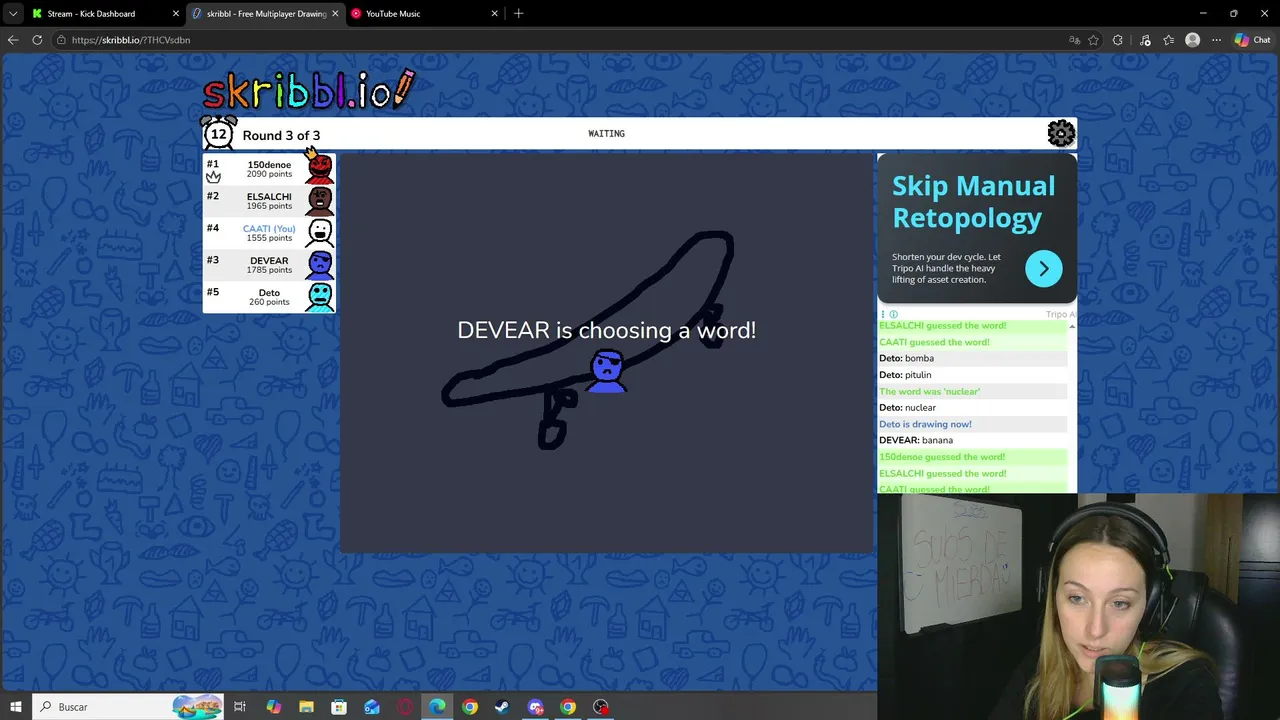Image resolution: width=1280 pixels, height=720 pixels.
Task: Click the 150denoe player entry
Action: 269,168
